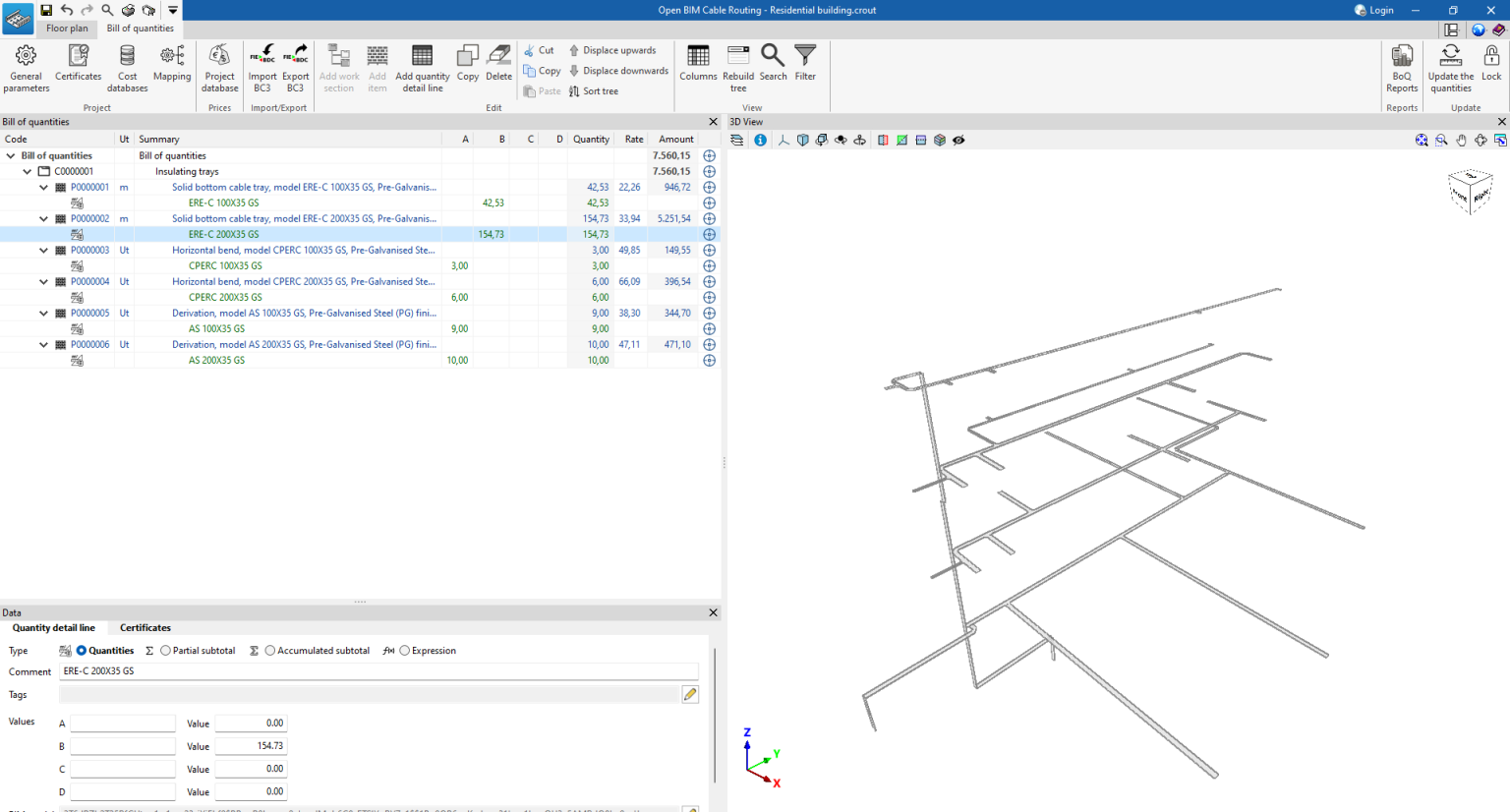
Task: Open the Certificates tab in the Data panel
Action: click(x=145, y=627)
